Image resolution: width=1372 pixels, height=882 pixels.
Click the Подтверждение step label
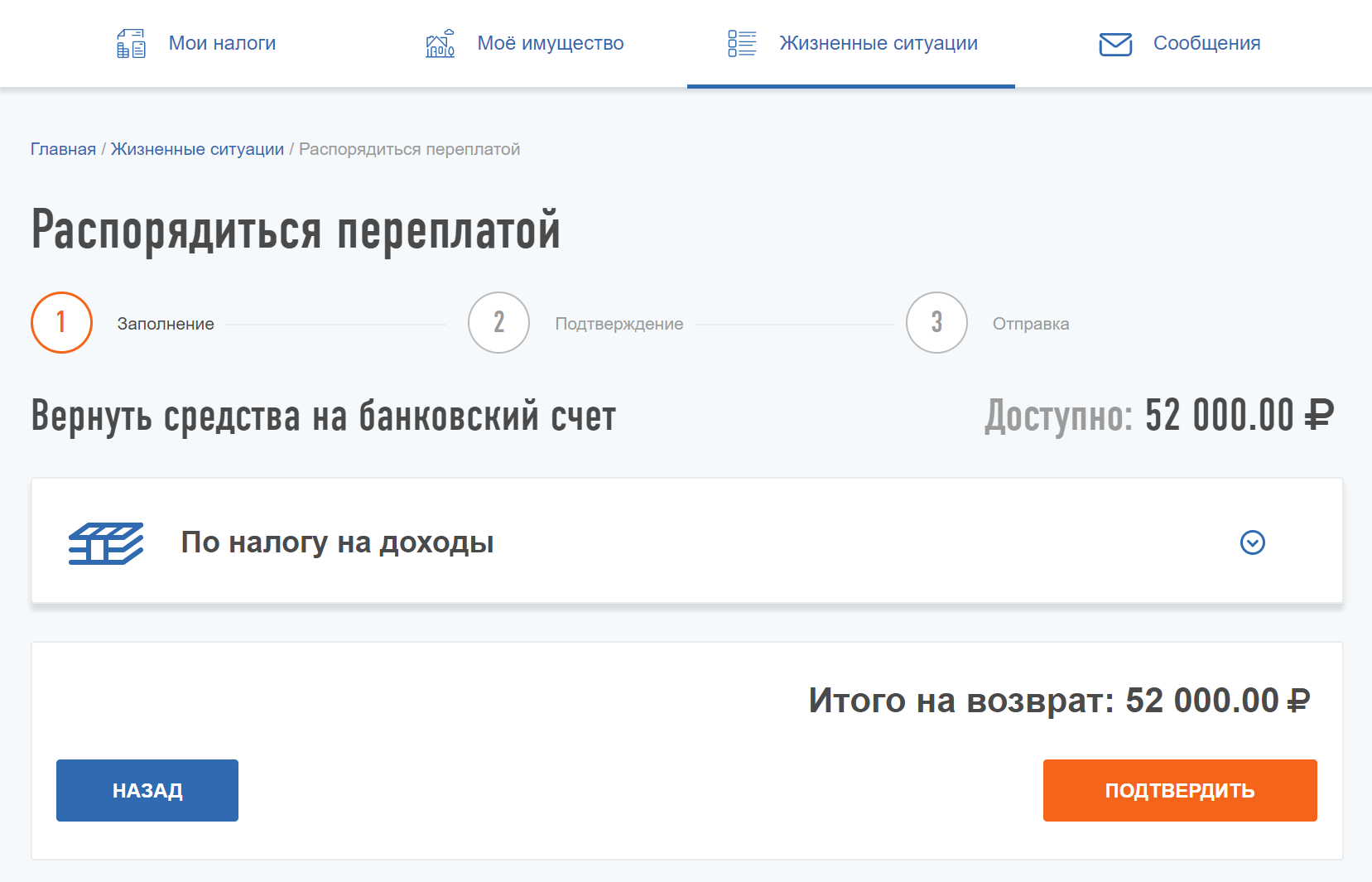click(619, 324)
